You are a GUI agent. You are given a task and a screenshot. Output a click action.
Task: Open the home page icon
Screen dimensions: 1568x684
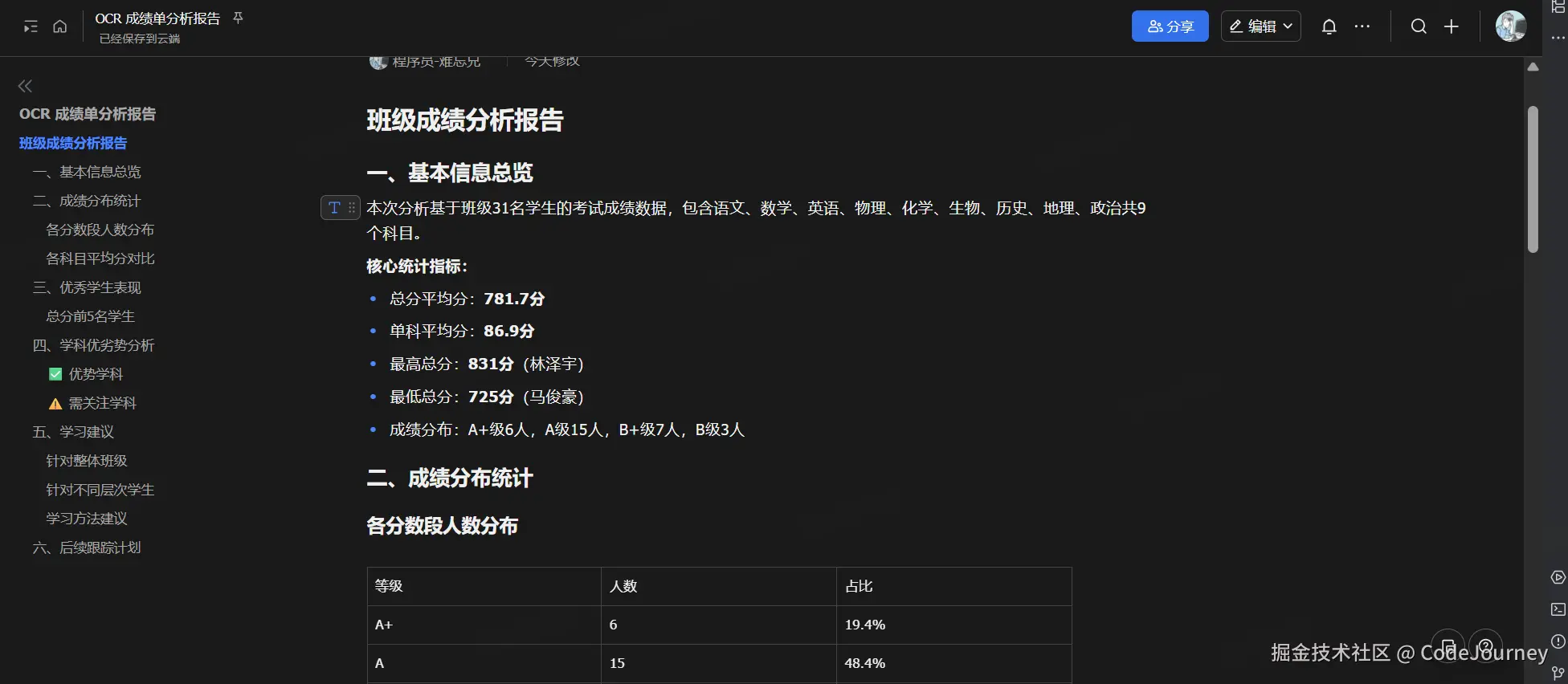click(x=59, y=26)
